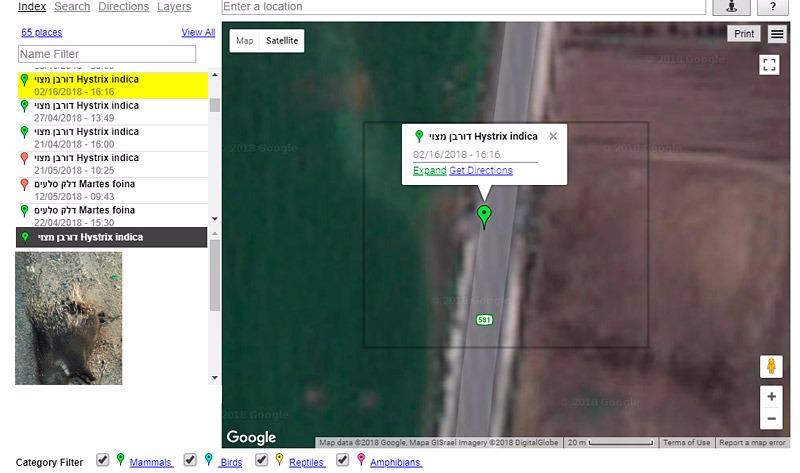Viewport: 800px width, 473px height.
Task: Switch map to Map view
Action: [245, 41]
